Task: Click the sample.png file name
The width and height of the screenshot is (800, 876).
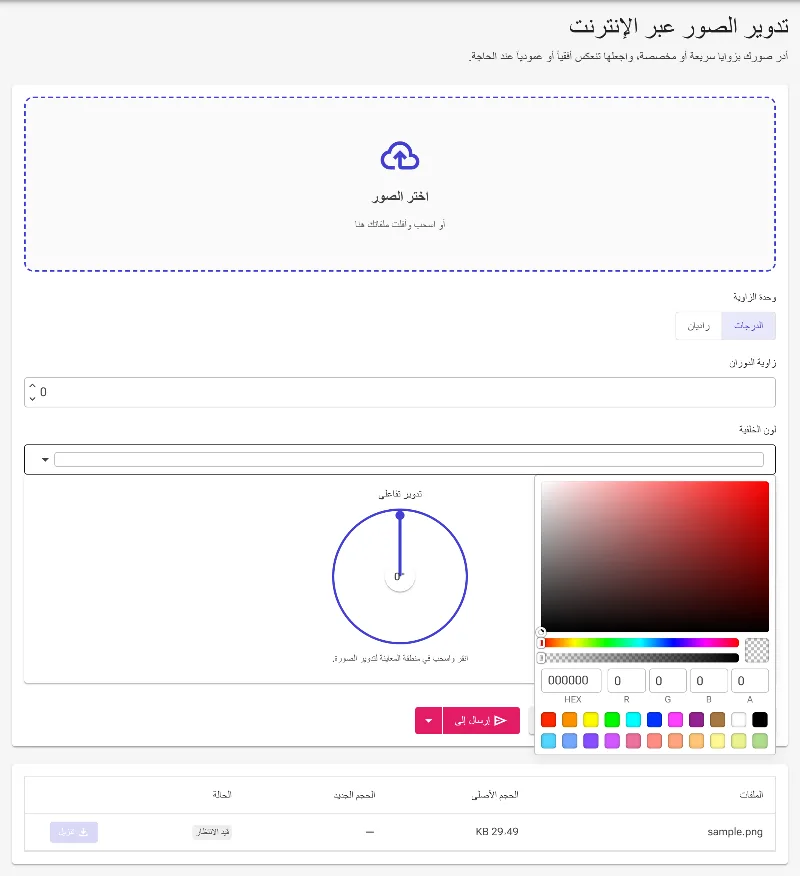Action: tap(735, 832)
